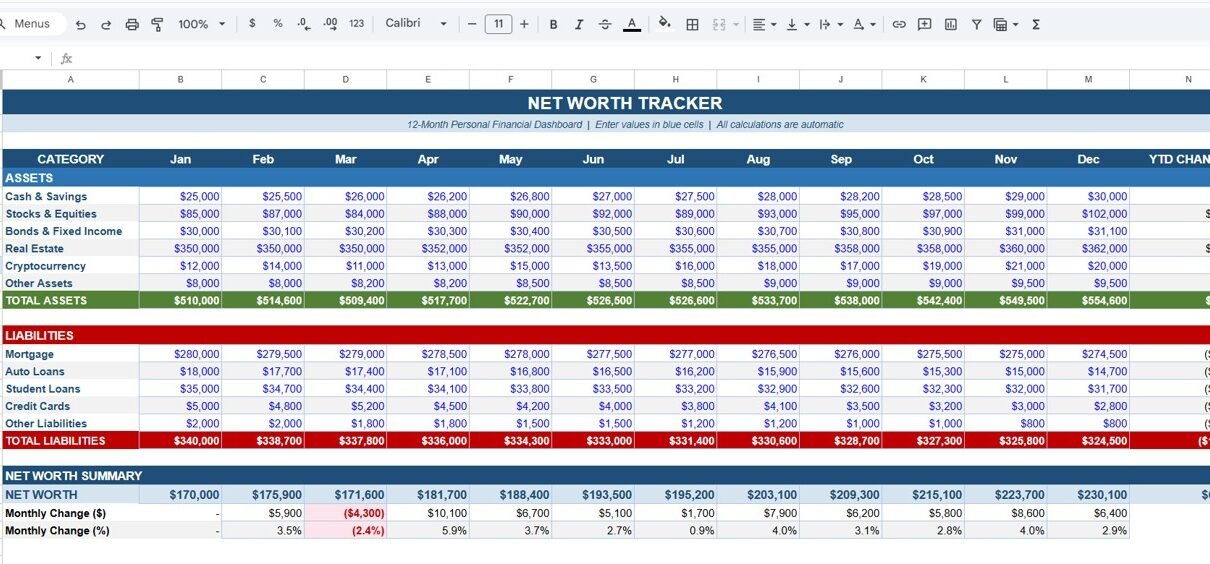Open the fill color bucket
The image size is (1210, 564).
point(664,24)
